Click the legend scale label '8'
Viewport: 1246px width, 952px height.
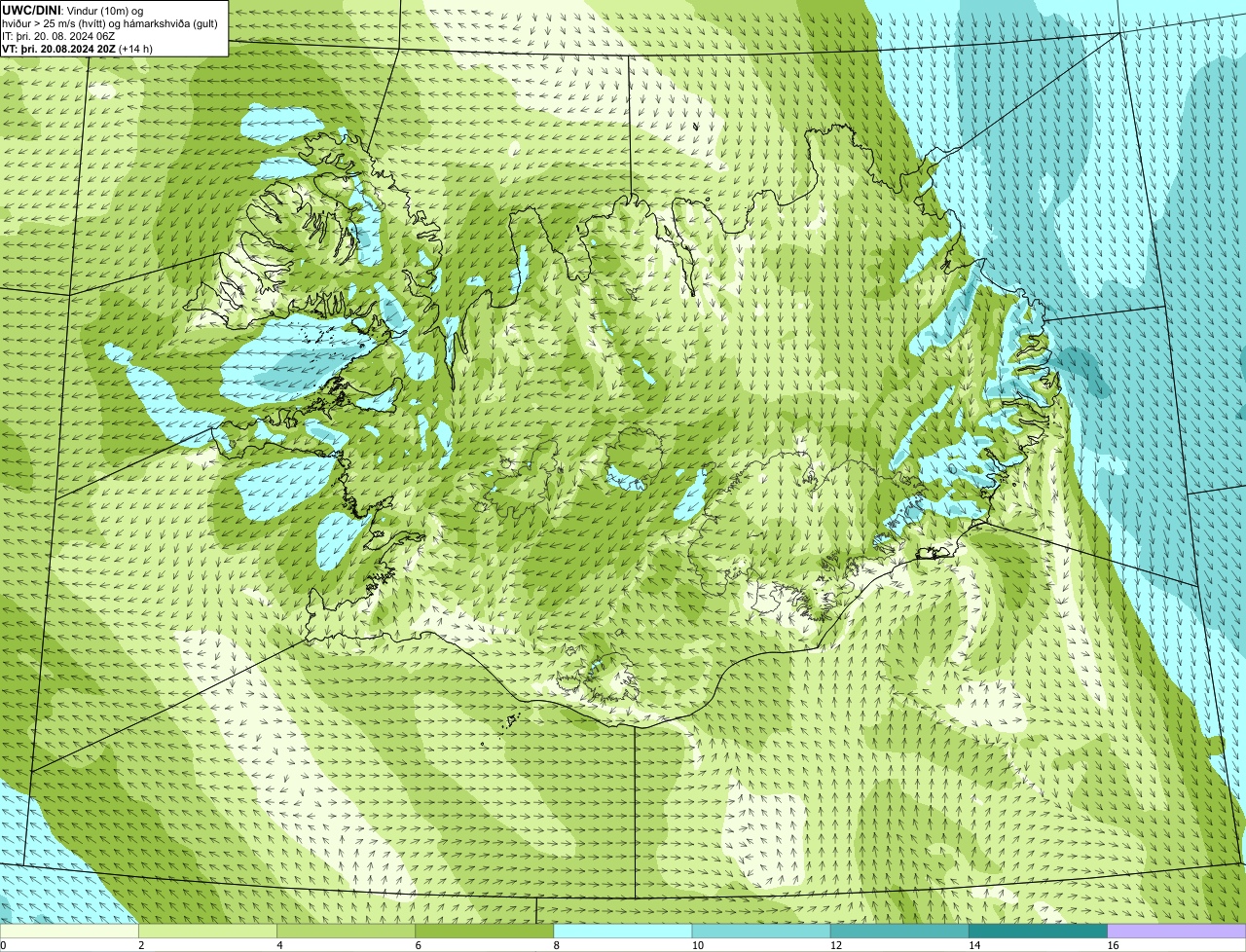[x=557, y=945]
